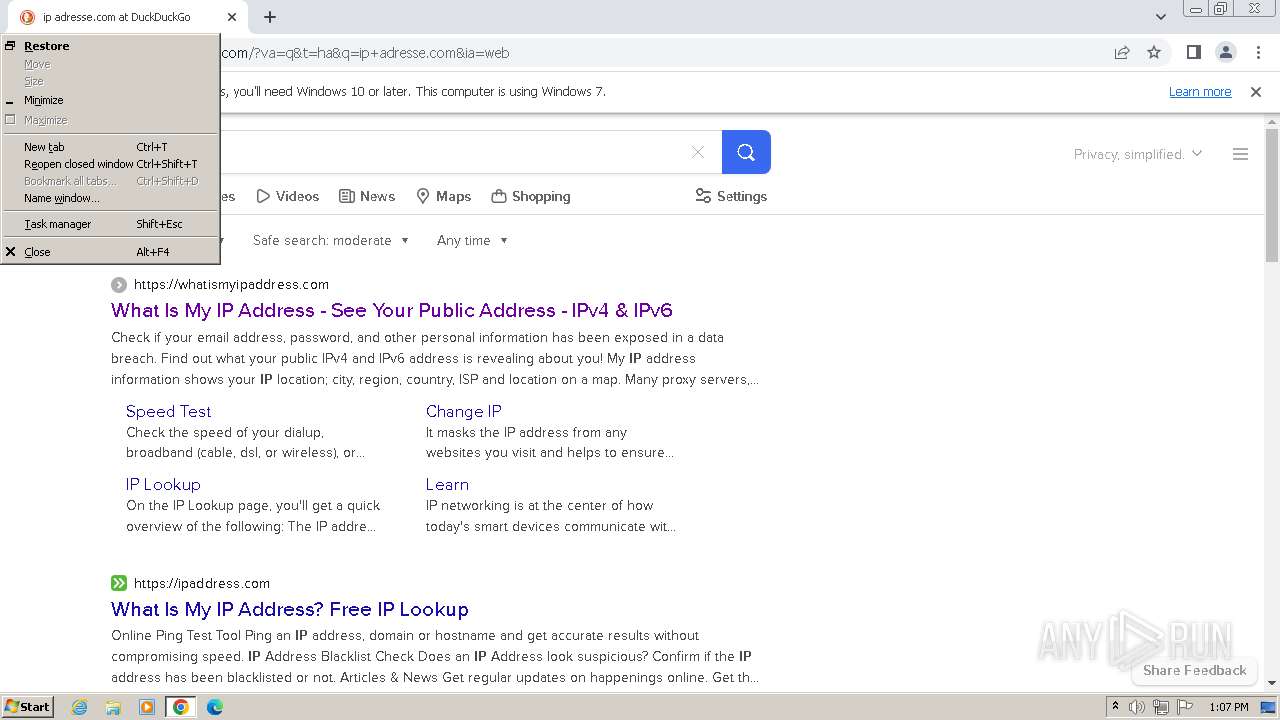
Task: Click the 1:07 PM clock
Action: [x=1229, y=707]
